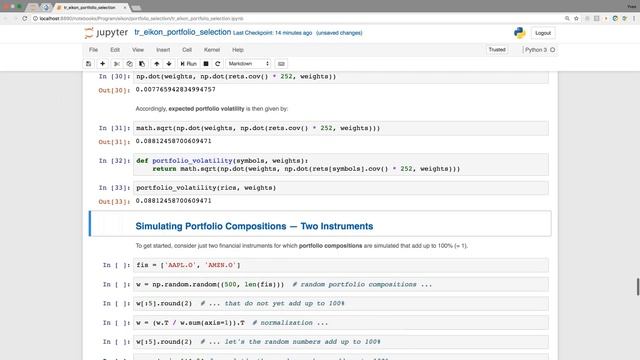Move the selected cell down
The image size is (640, 360).
point(169,64)
